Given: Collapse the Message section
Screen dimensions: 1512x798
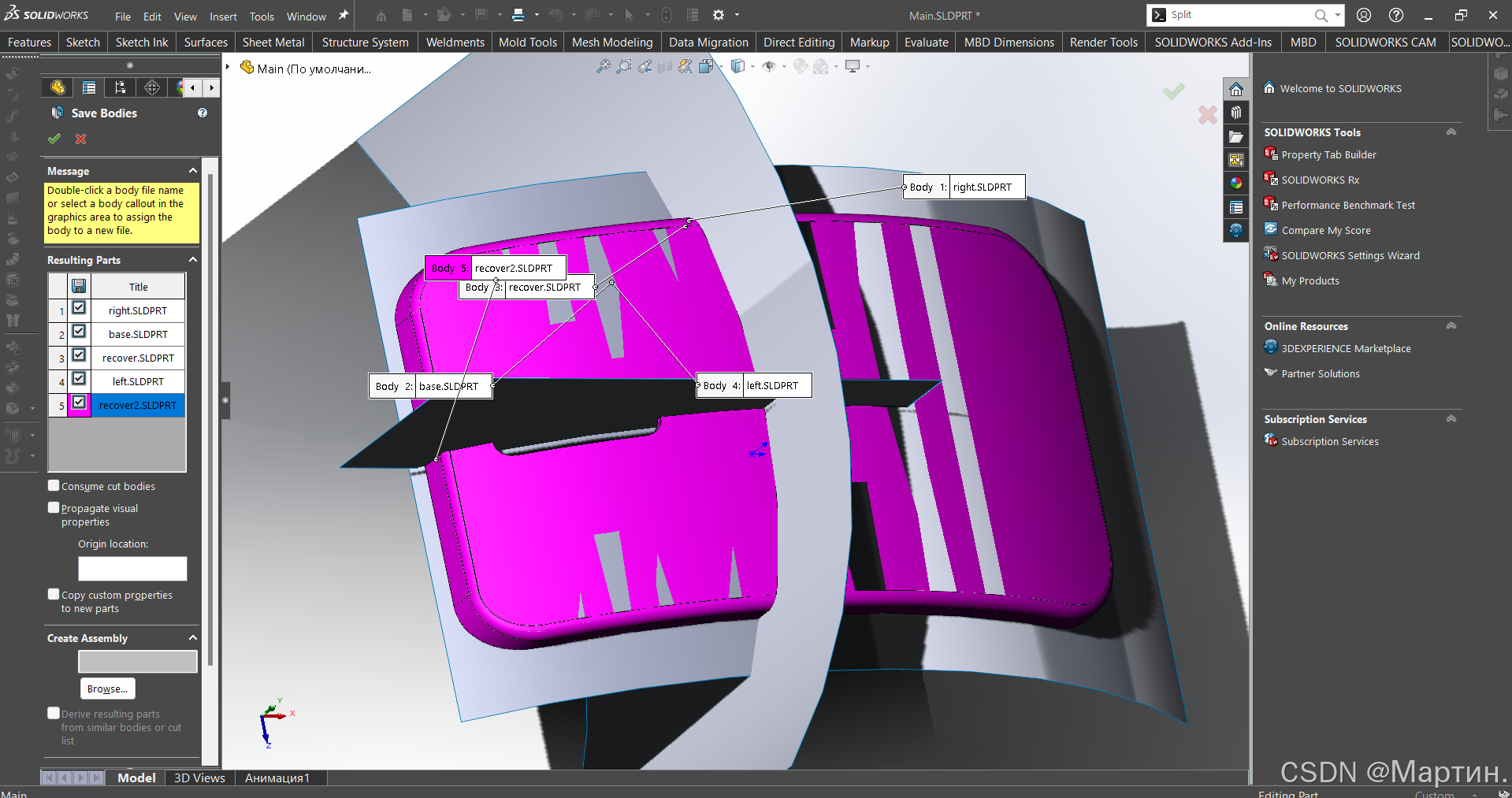Looking at the screenshot, I should point(192,170).
